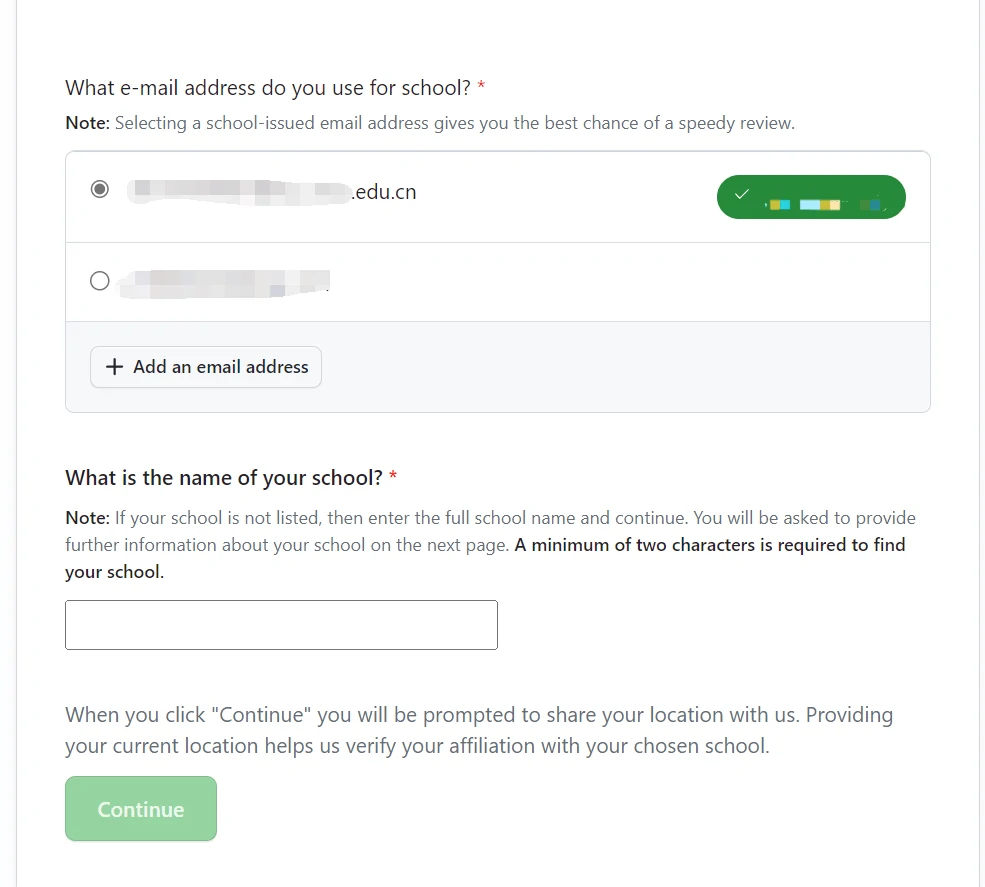Viewport: 985px width, 887px height.
Task: Click the "speedy review" note sentence
Action: click(x=454, y=124)
